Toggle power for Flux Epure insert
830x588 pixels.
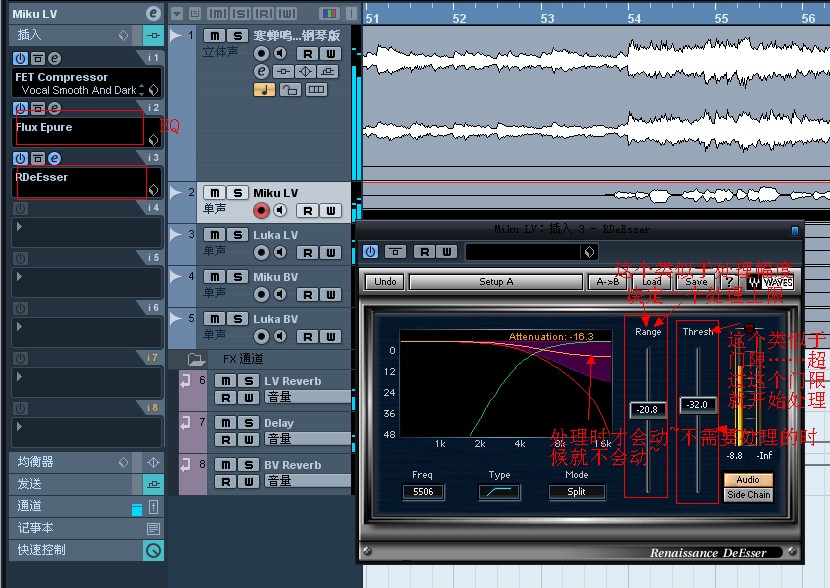point(20,108)
